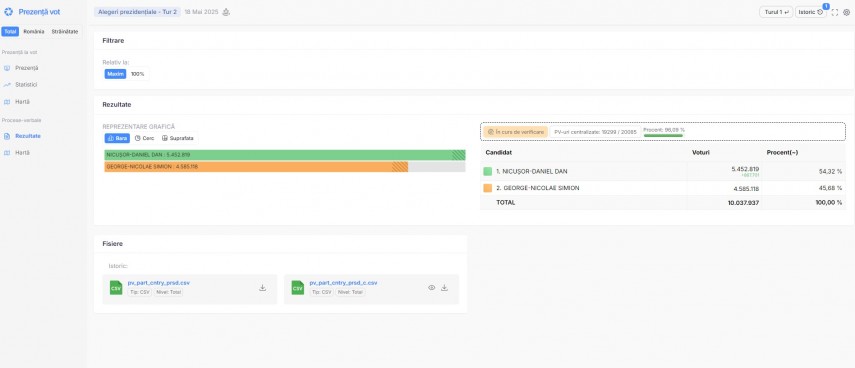Select the Străinătate tab
Image resolution: width=855 pixels, height=368 pixels.
[x=65, y=32]
